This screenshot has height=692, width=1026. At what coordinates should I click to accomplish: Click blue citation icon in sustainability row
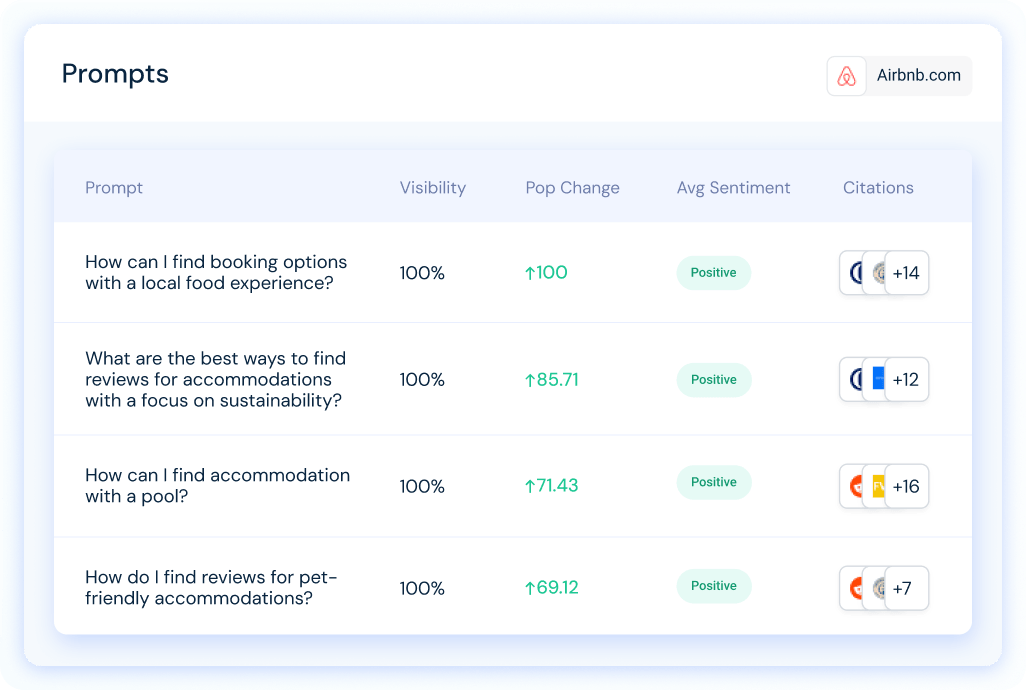tap(877, 379)
